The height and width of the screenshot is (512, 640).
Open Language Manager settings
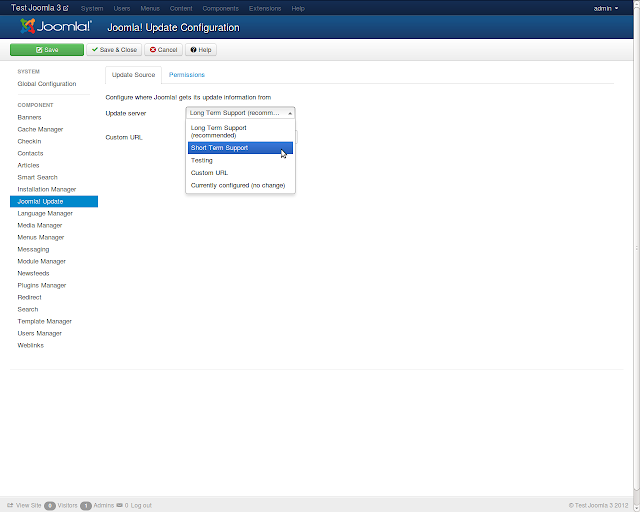pos(45,214)
